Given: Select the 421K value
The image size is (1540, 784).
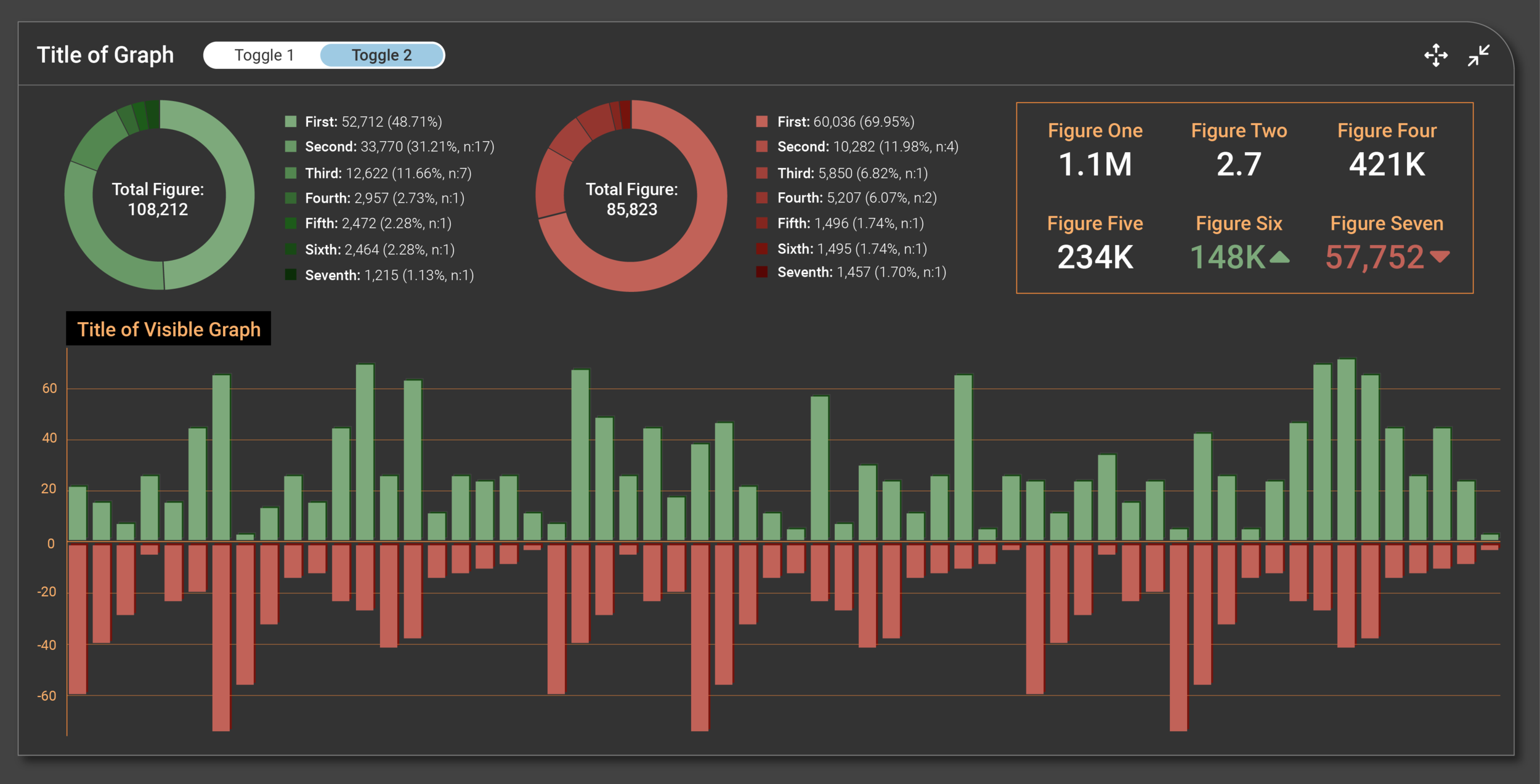Looking at the screenshot, I should tap(1387, 164).
